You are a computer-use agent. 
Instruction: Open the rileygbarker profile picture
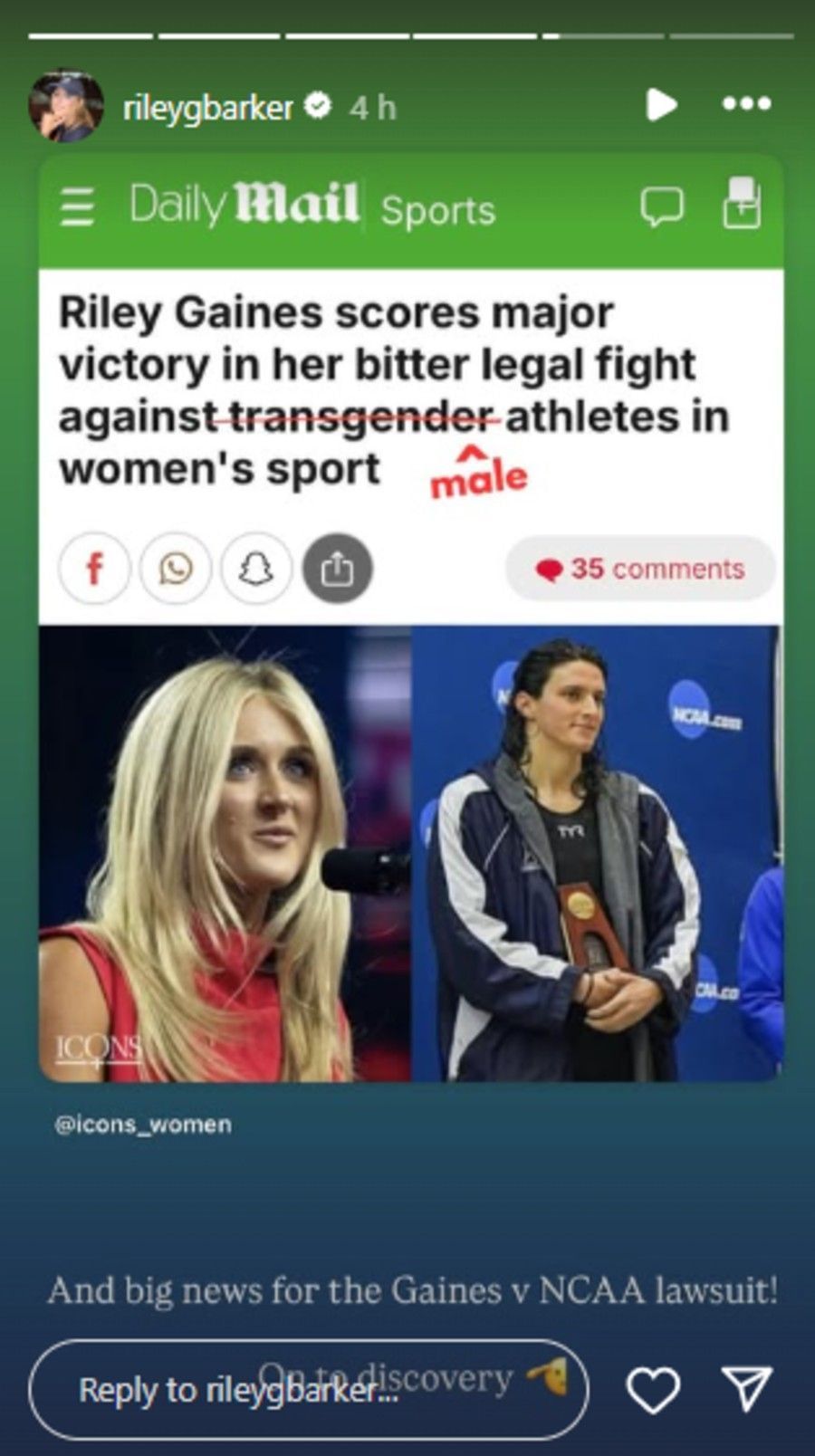click(x=65, y=106)
